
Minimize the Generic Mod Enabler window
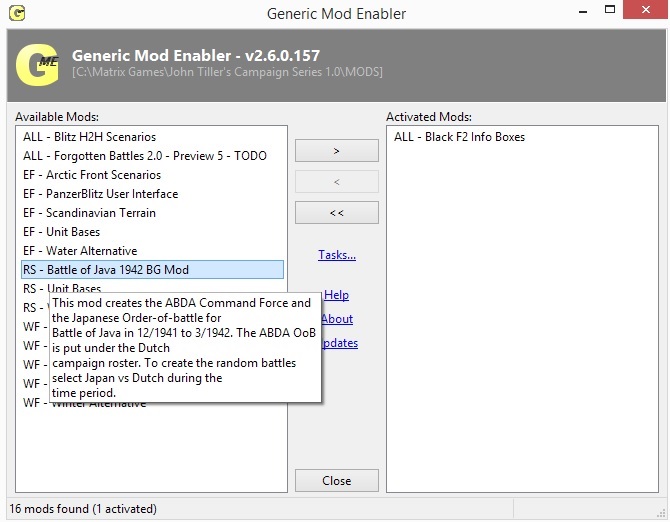pos(583,10)
